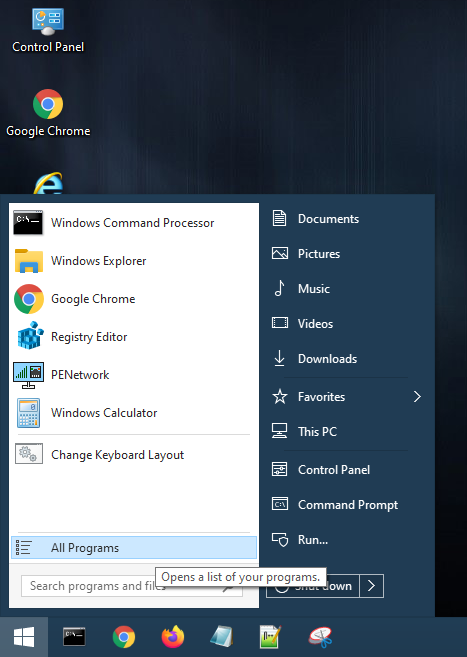
Task: Open All Programs list
Action: coord(134,548)
